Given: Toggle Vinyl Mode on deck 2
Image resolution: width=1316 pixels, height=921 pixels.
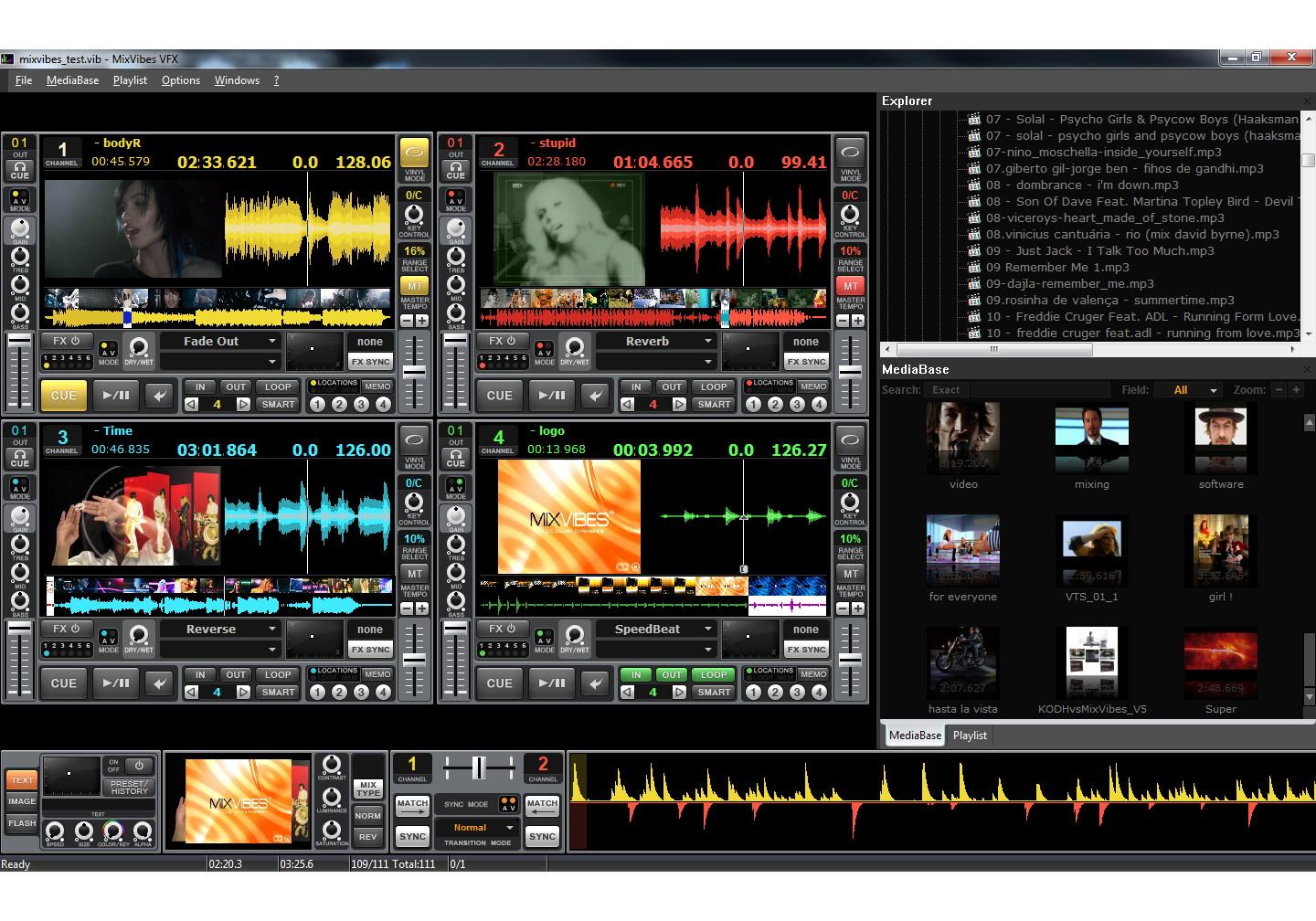Looking at the screenshot, I should [x=850, y=153].
